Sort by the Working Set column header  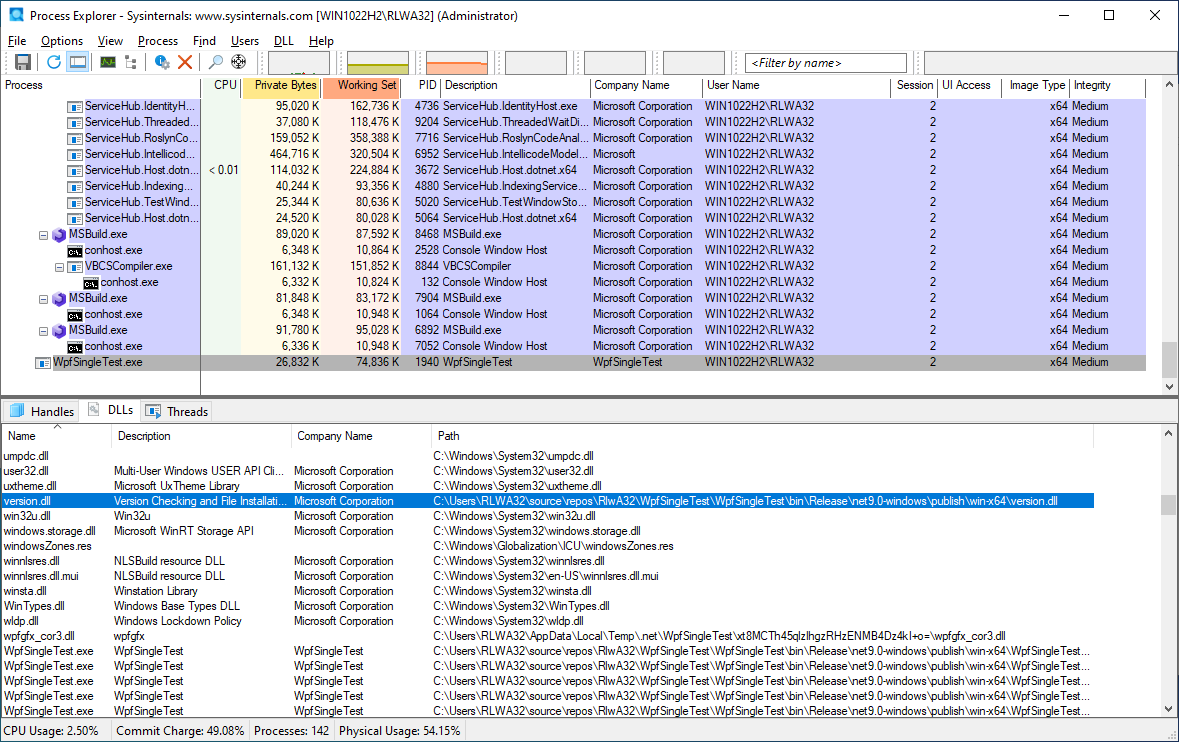pos(362,86)
